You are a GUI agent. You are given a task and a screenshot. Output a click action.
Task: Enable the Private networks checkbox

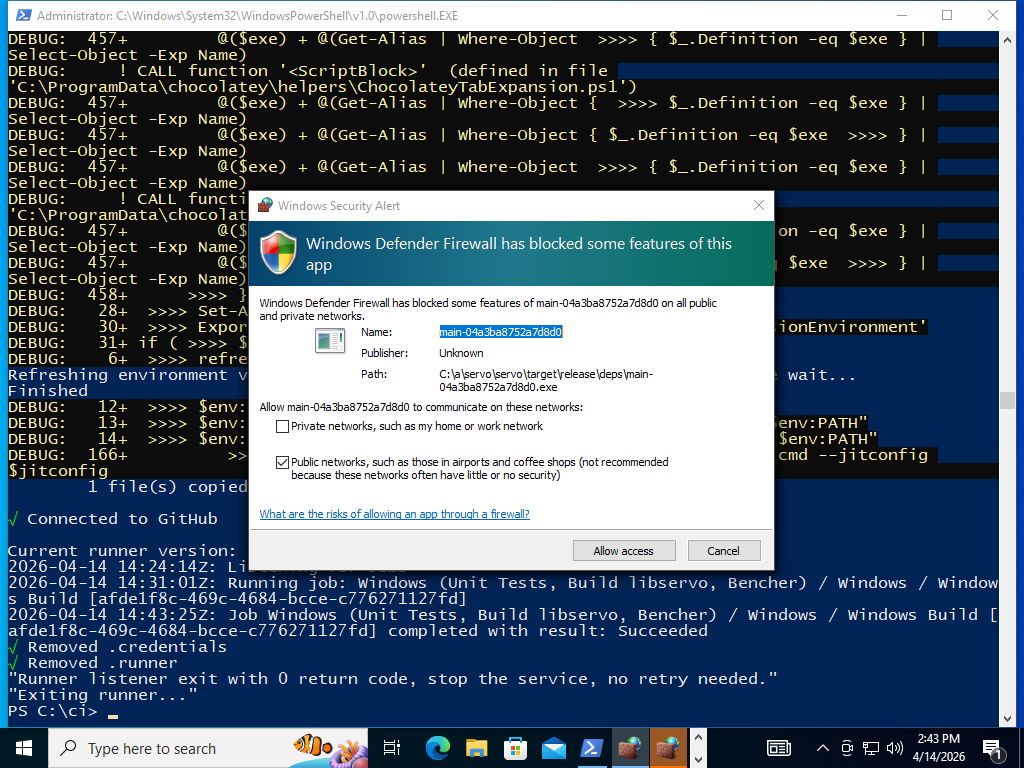click(x=282, y=427)
